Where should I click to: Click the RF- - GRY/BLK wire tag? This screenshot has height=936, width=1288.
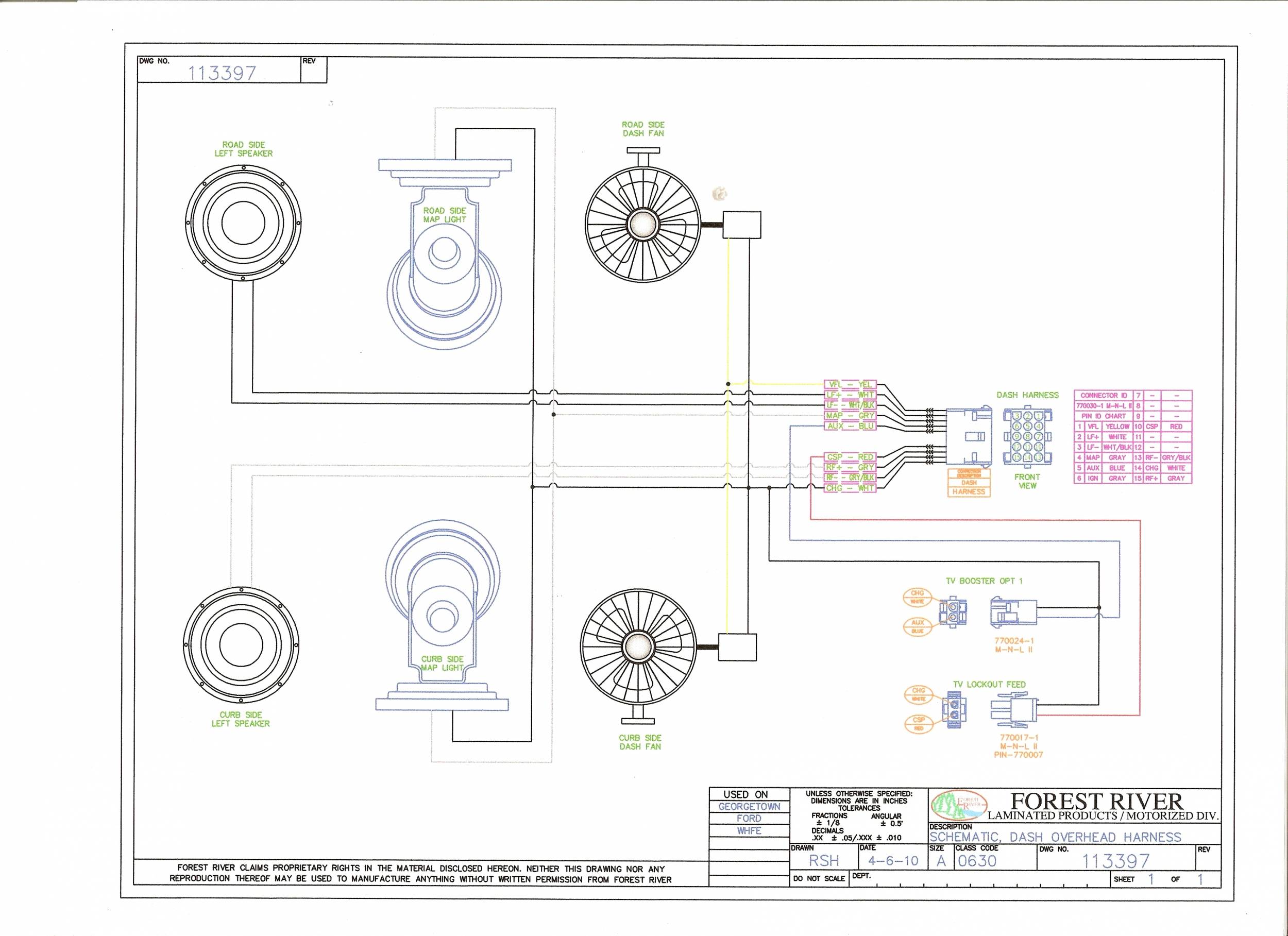click(850, 478)
